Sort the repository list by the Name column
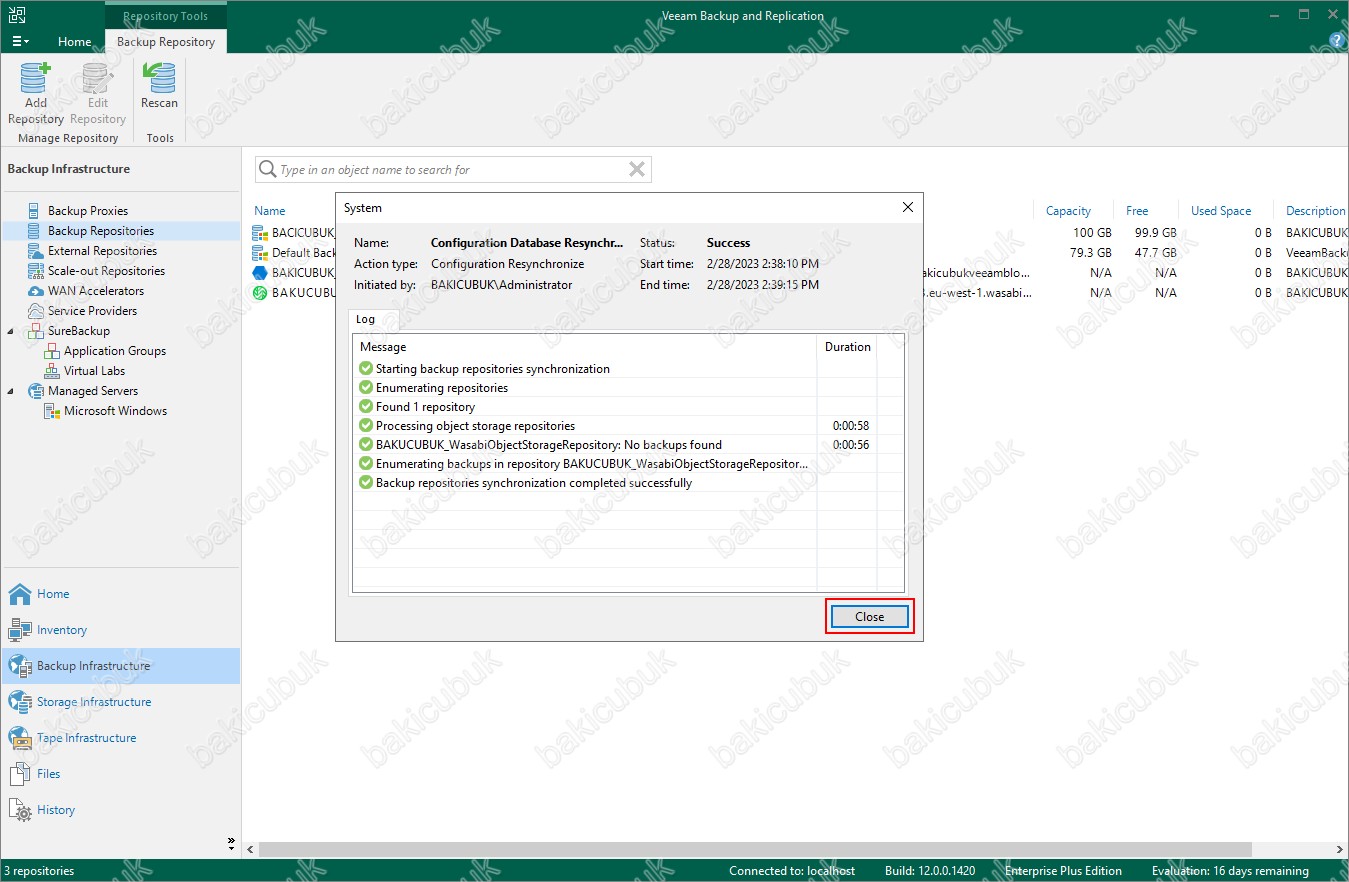Image resolution: width=1349 pixels, height=882 pixels. pyautogui.click(x=270, y=211)
